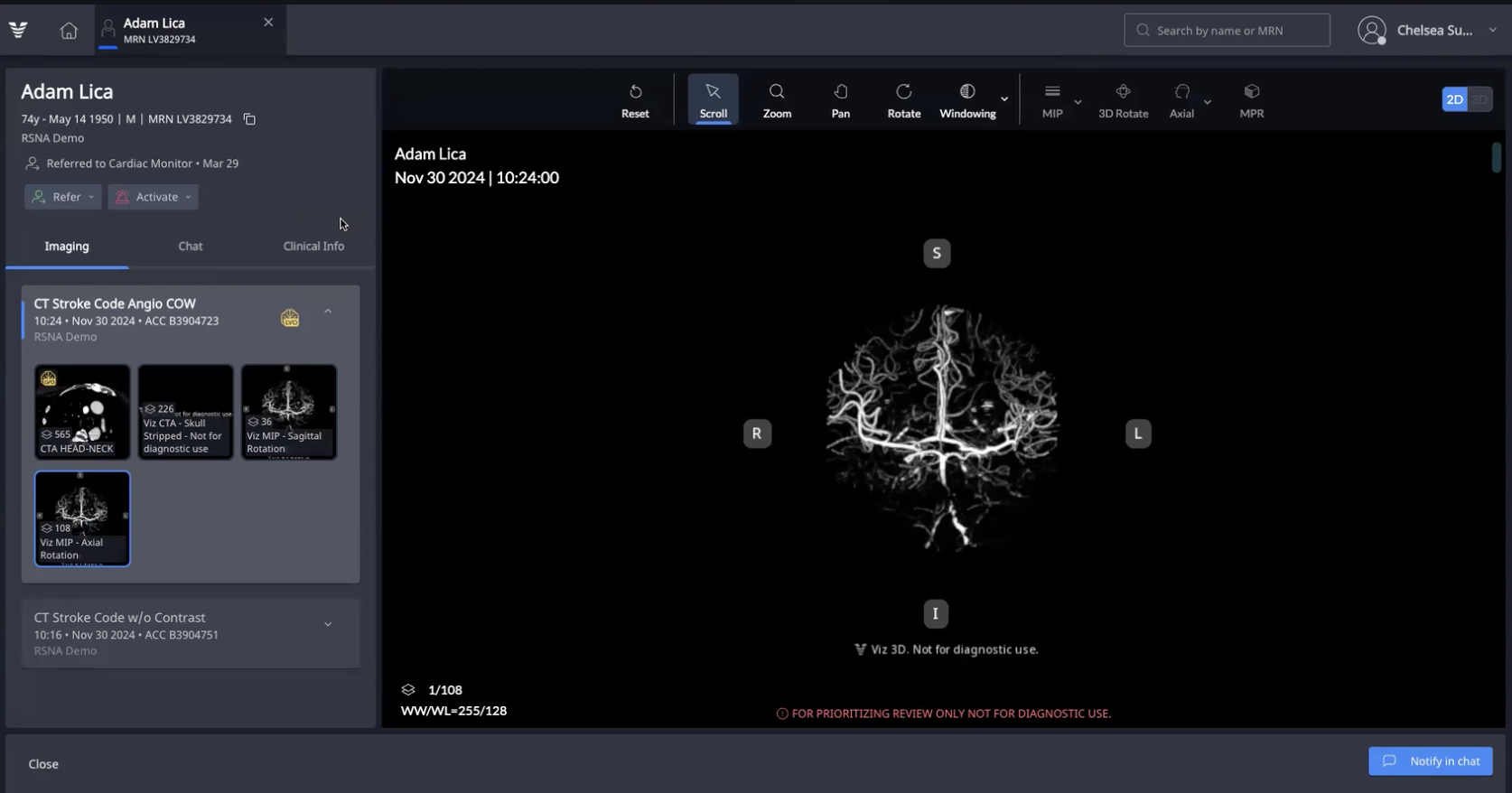The image size is (1512, 793).
Task: Switch viewer to 3D mode
Action: [x=1479, y=99]
